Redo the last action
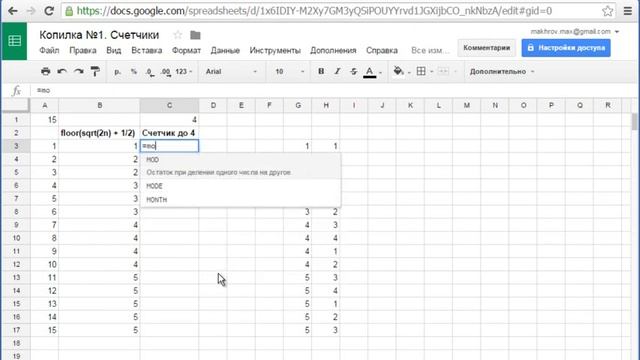 pyautogui.click(x=79, y=71)
